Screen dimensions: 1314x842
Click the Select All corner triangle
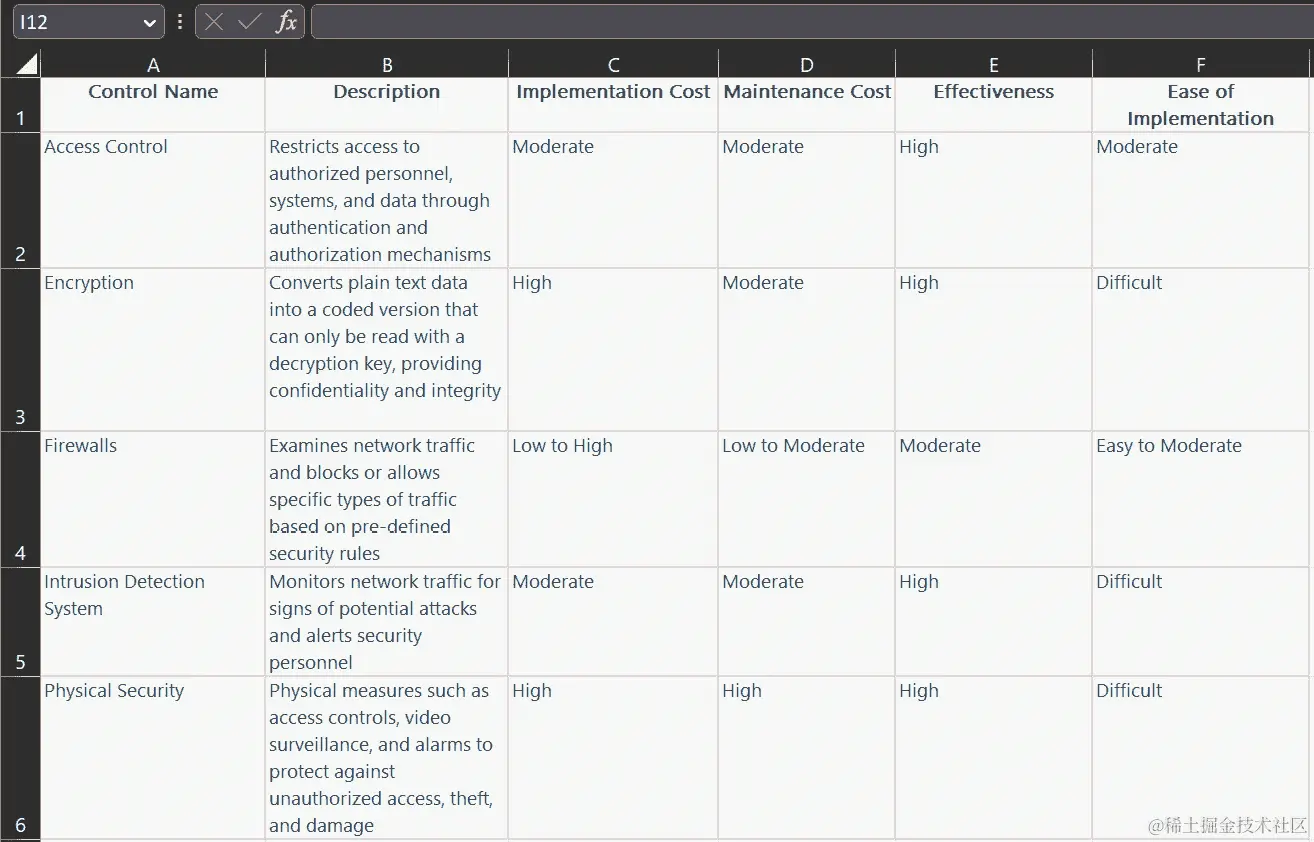click(x=27, y=65)
